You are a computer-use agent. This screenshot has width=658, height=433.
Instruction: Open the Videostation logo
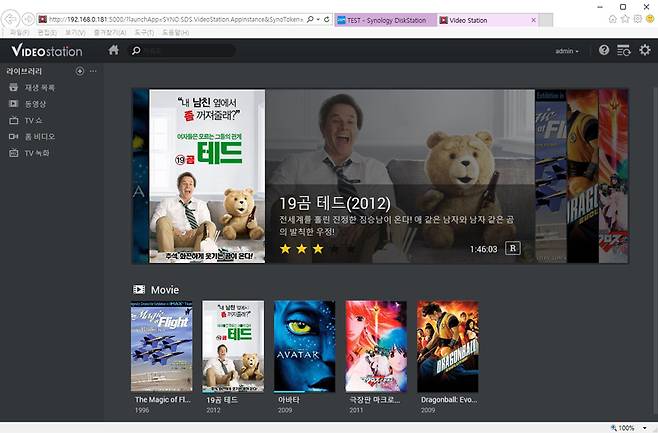[x=47, y=51]
